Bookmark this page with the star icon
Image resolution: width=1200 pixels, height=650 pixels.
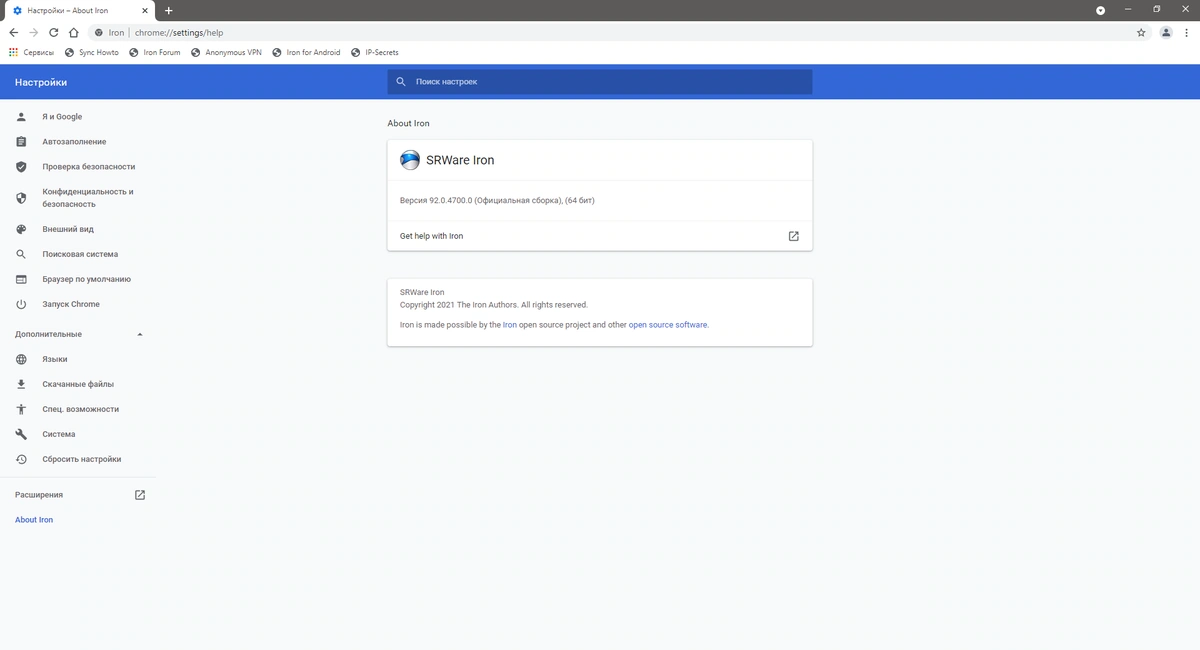1141,32
